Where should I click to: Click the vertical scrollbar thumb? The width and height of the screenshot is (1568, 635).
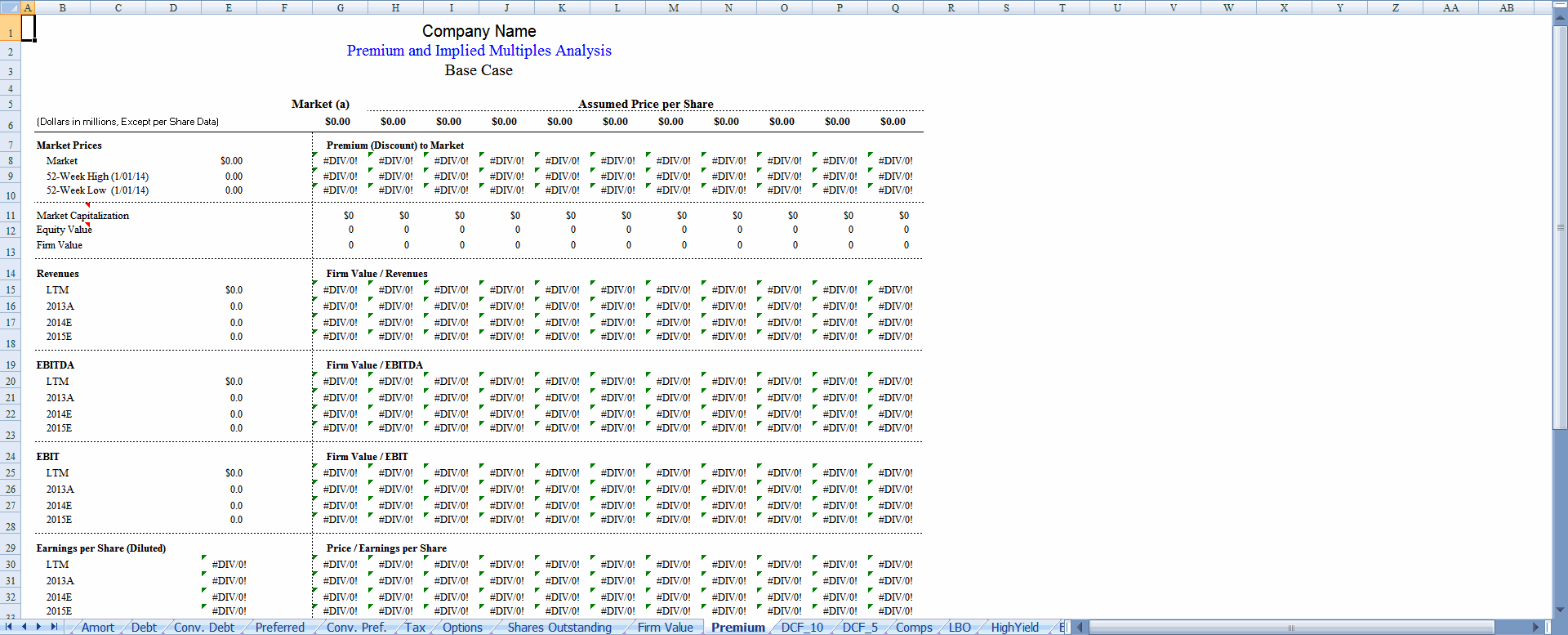(x=1560, y=227)
